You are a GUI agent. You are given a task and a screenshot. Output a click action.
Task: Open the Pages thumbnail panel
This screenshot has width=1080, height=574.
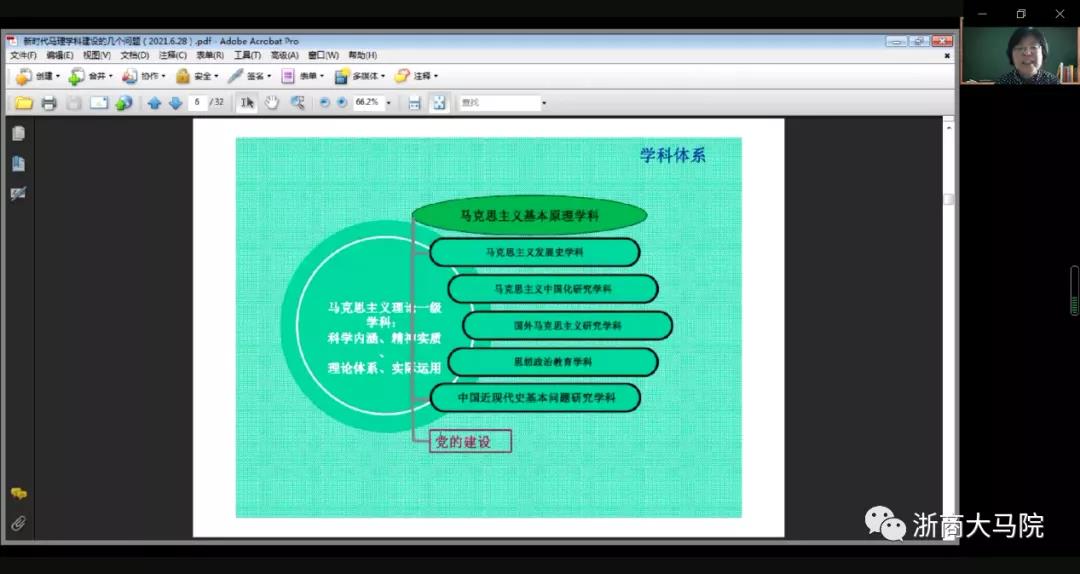(x=18, y=133)
